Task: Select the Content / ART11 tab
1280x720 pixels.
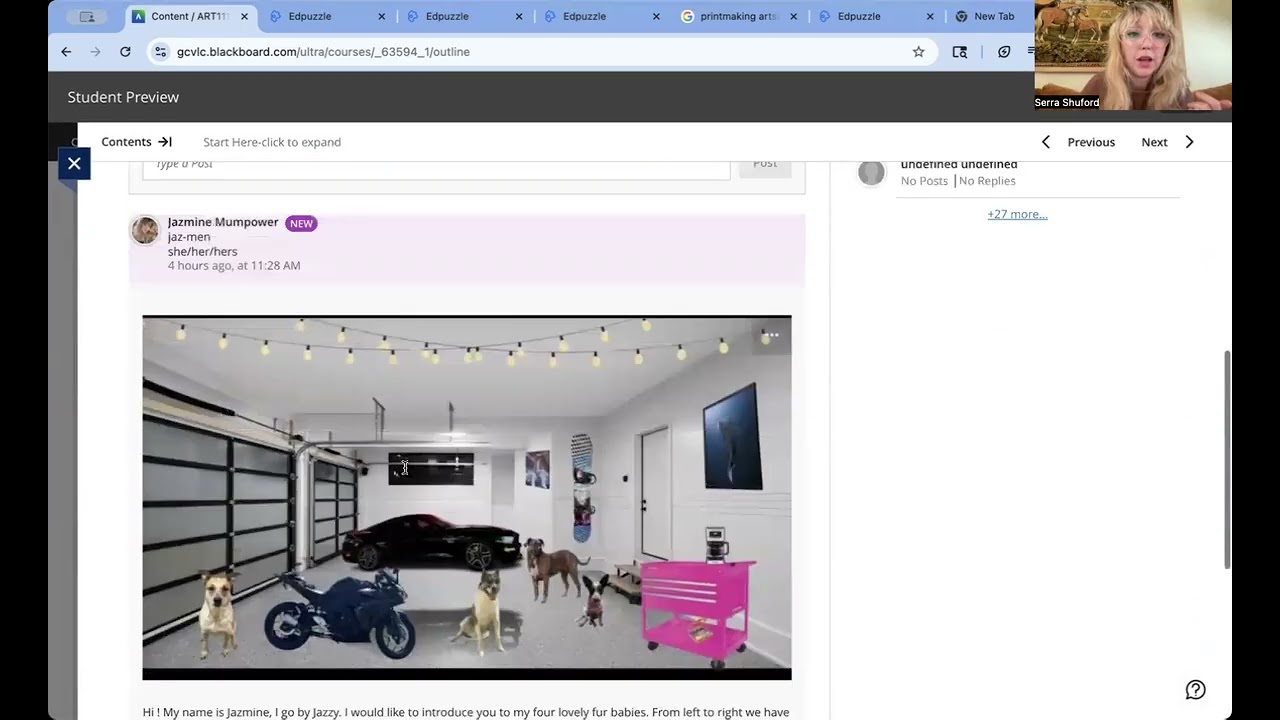Action: pyautogui.click(x=190, y=16)
